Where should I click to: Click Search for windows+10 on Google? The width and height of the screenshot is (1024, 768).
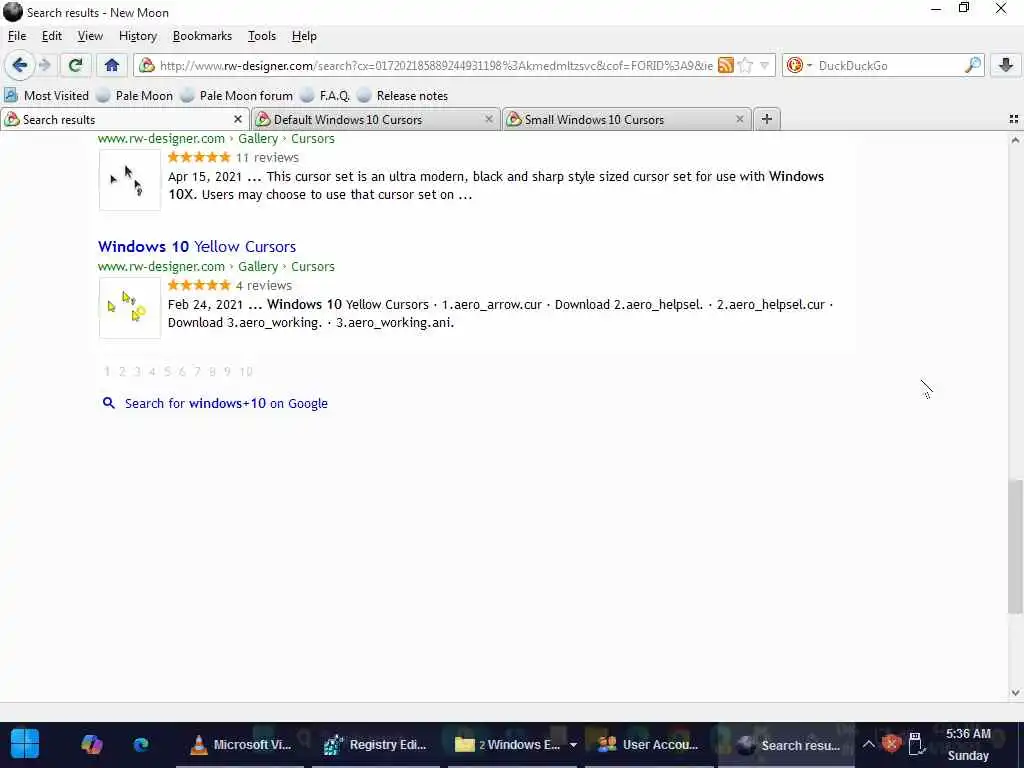[x=226, y=403]
